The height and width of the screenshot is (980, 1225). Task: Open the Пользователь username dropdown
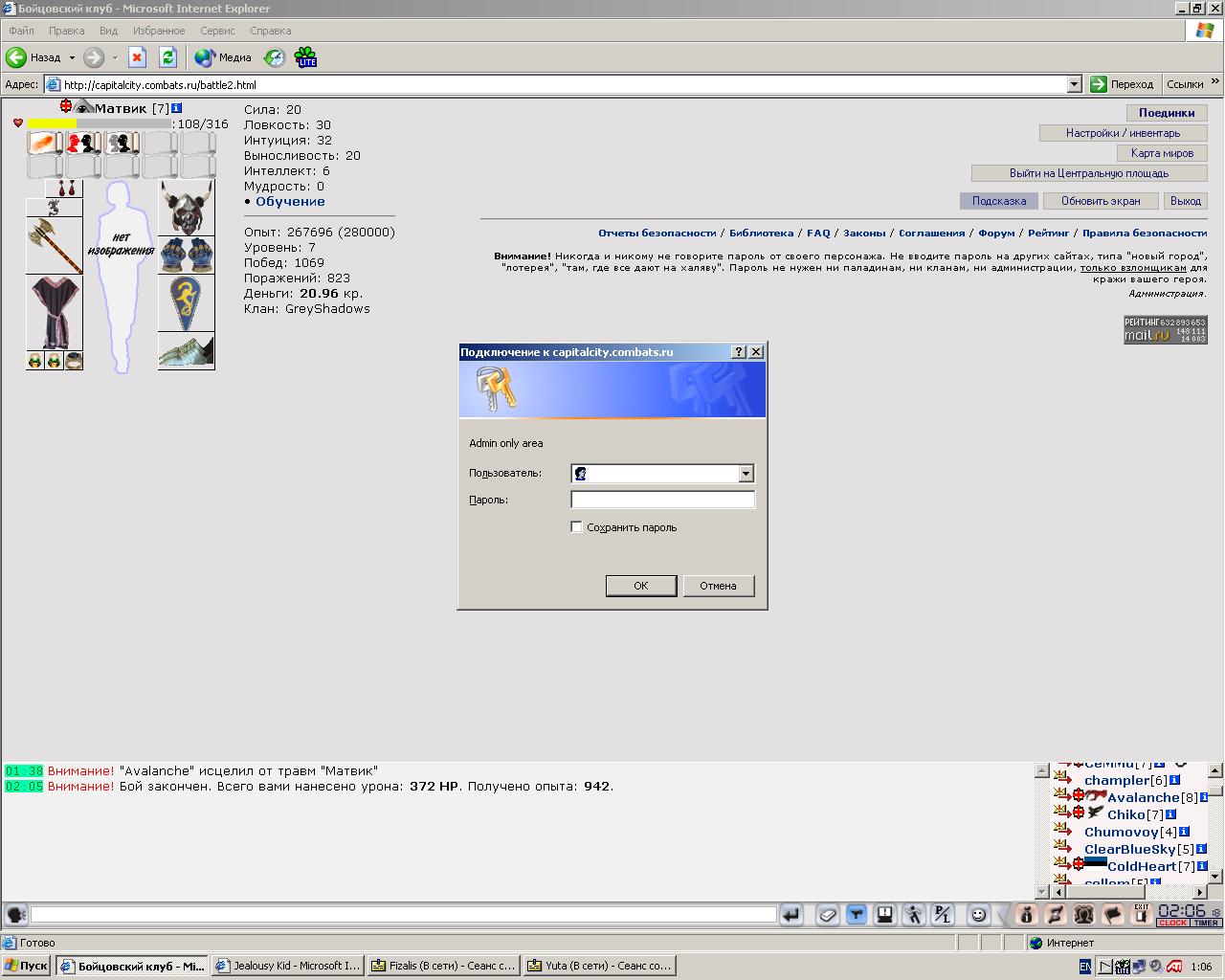point(746,473)
